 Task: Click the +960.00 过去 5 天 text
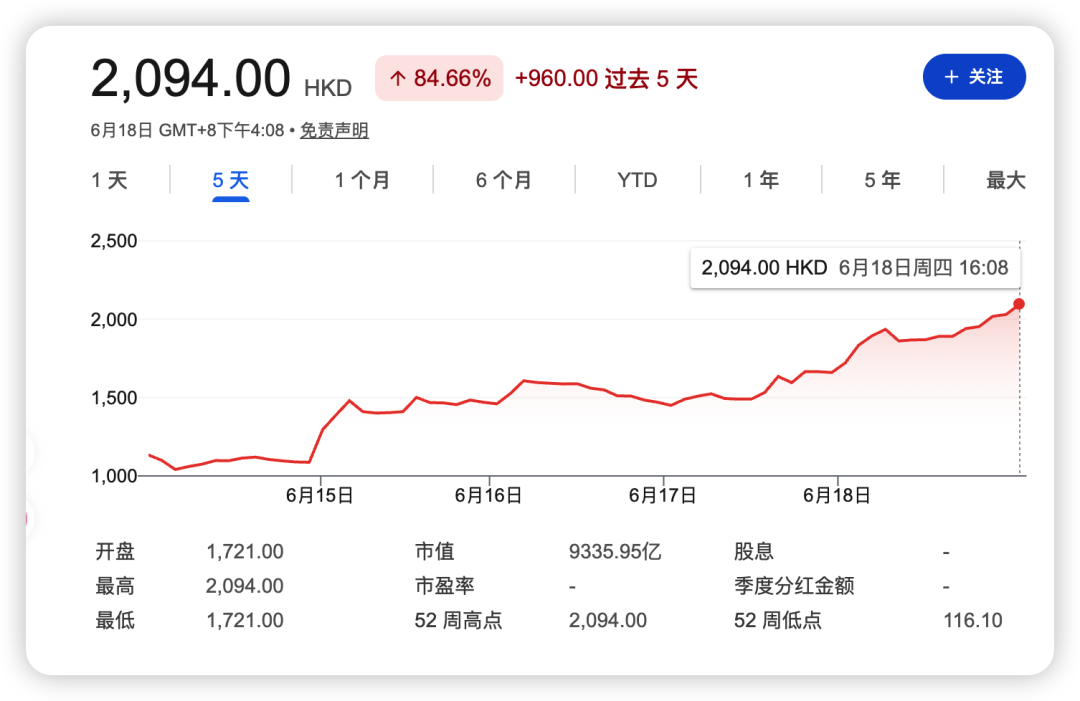[606, 79]
